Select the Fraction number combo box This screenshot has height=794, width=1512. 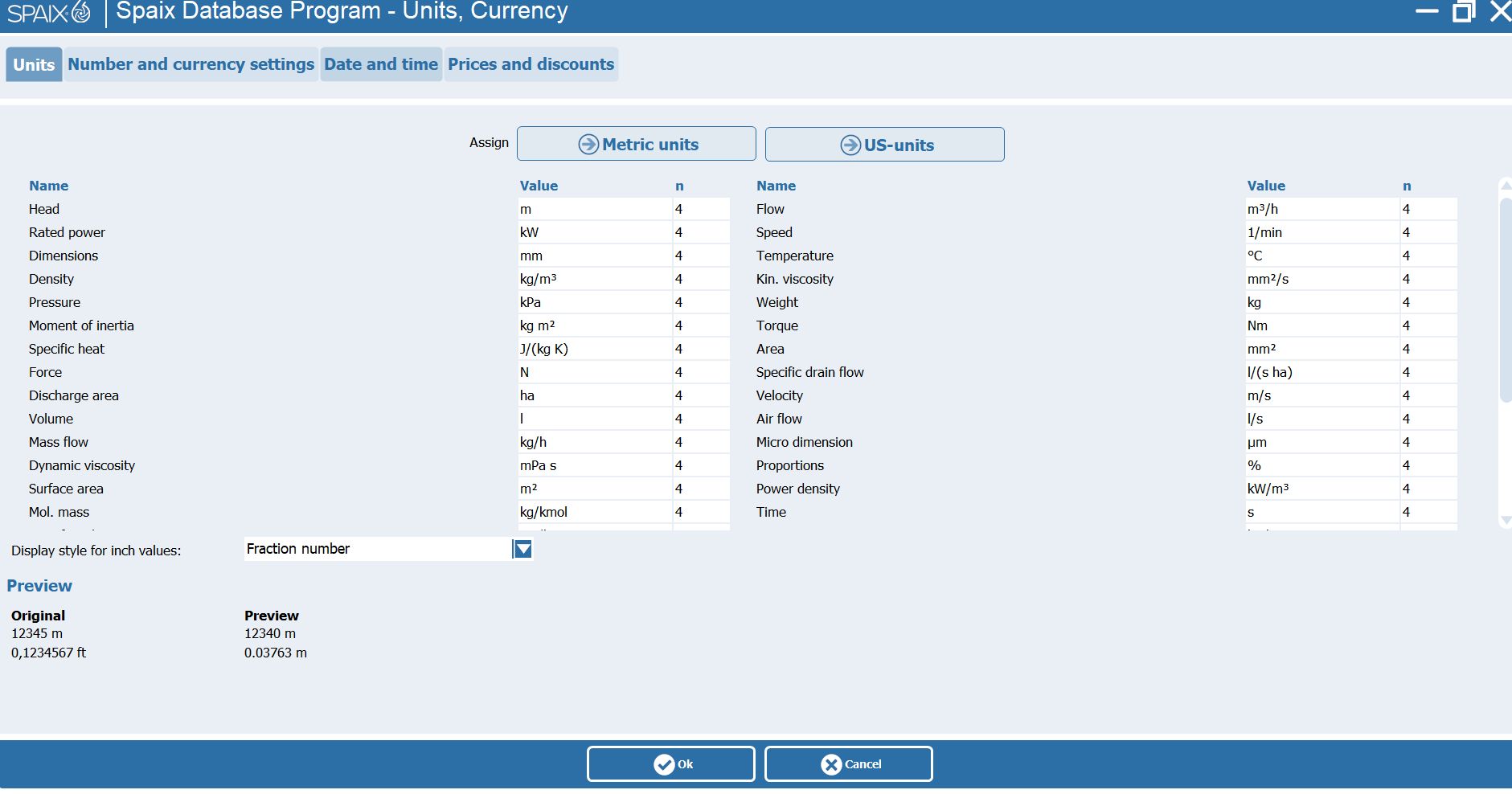coord(378,549)
